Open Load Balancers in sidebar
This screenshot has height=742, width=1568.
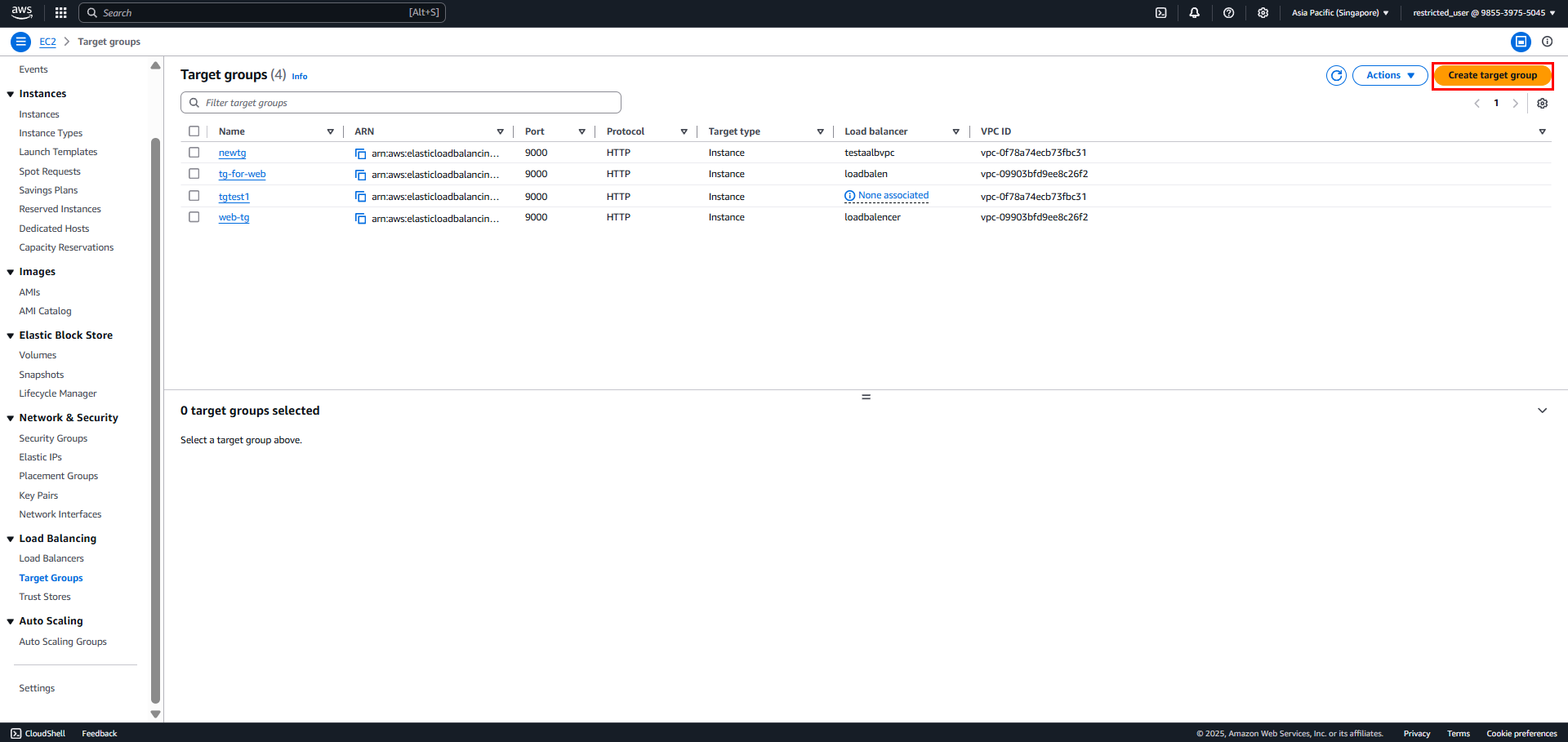(51, 558)
